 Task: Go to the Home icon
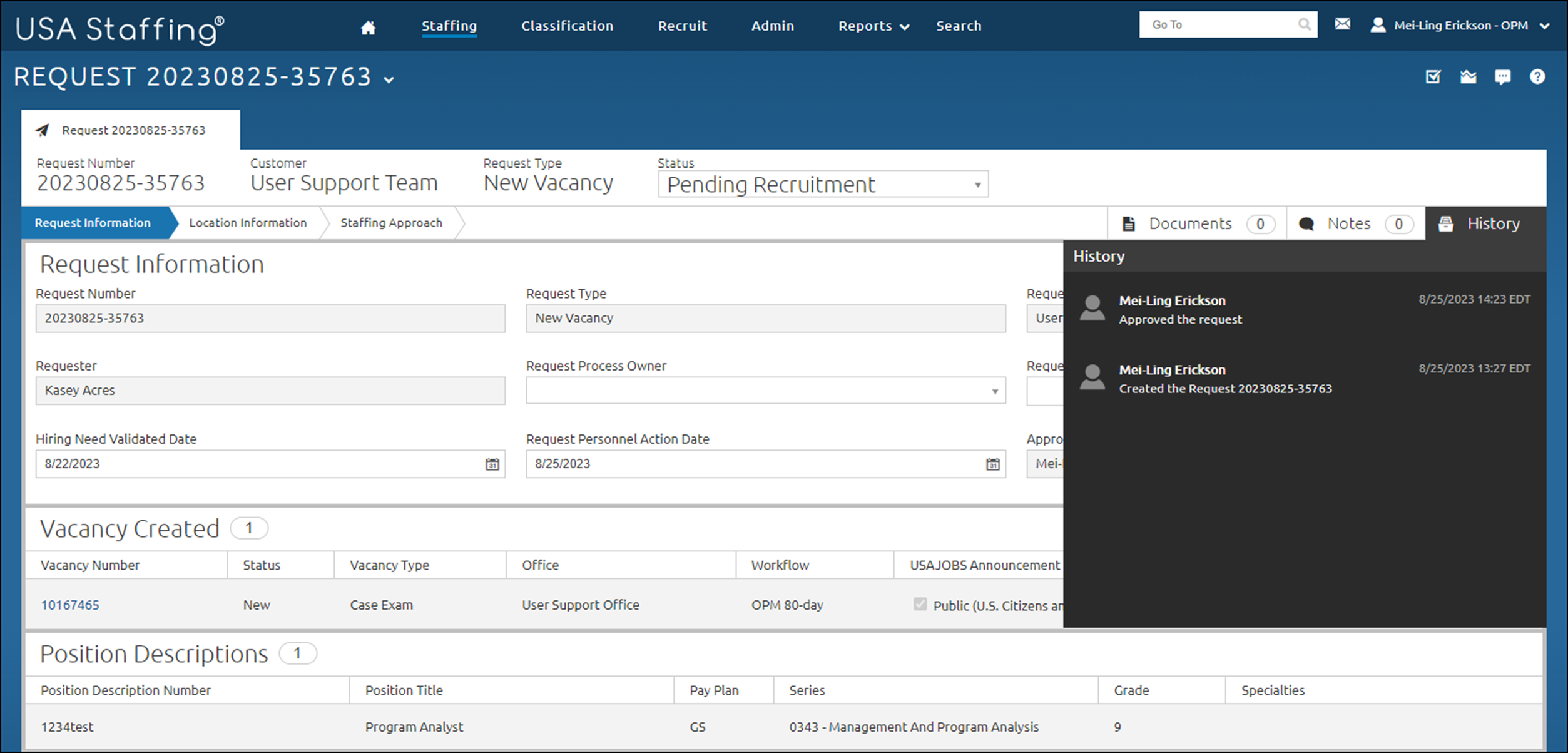[368, 27]
